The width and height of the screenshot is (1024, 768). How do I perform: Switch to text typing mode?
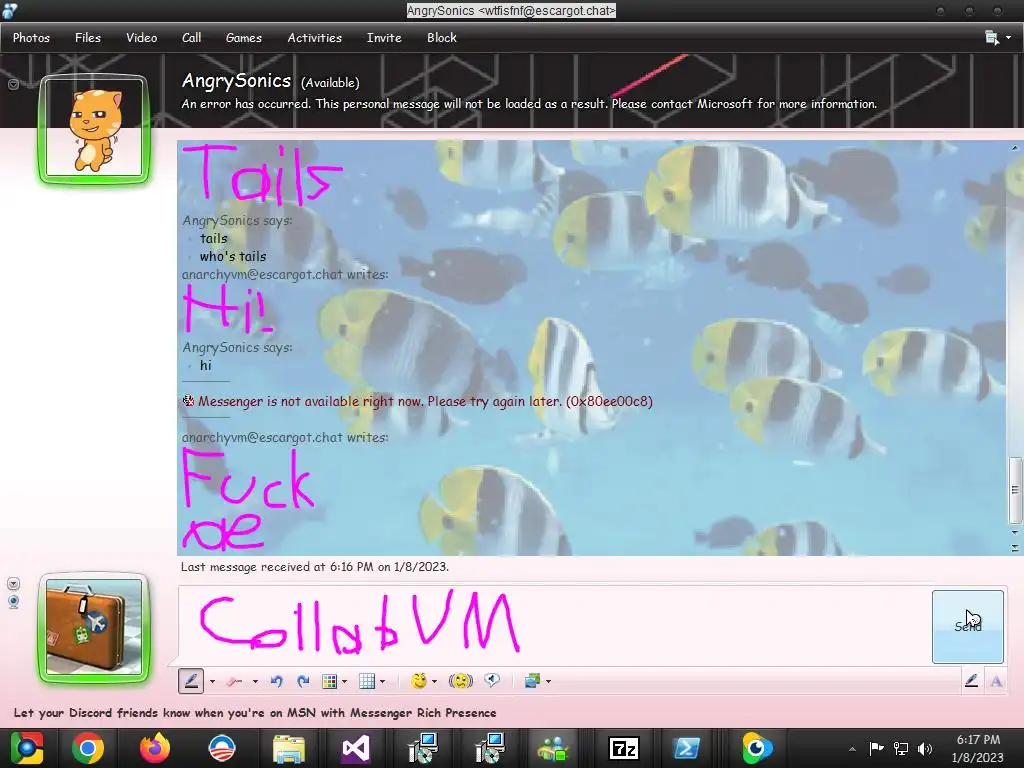[996, 681]
